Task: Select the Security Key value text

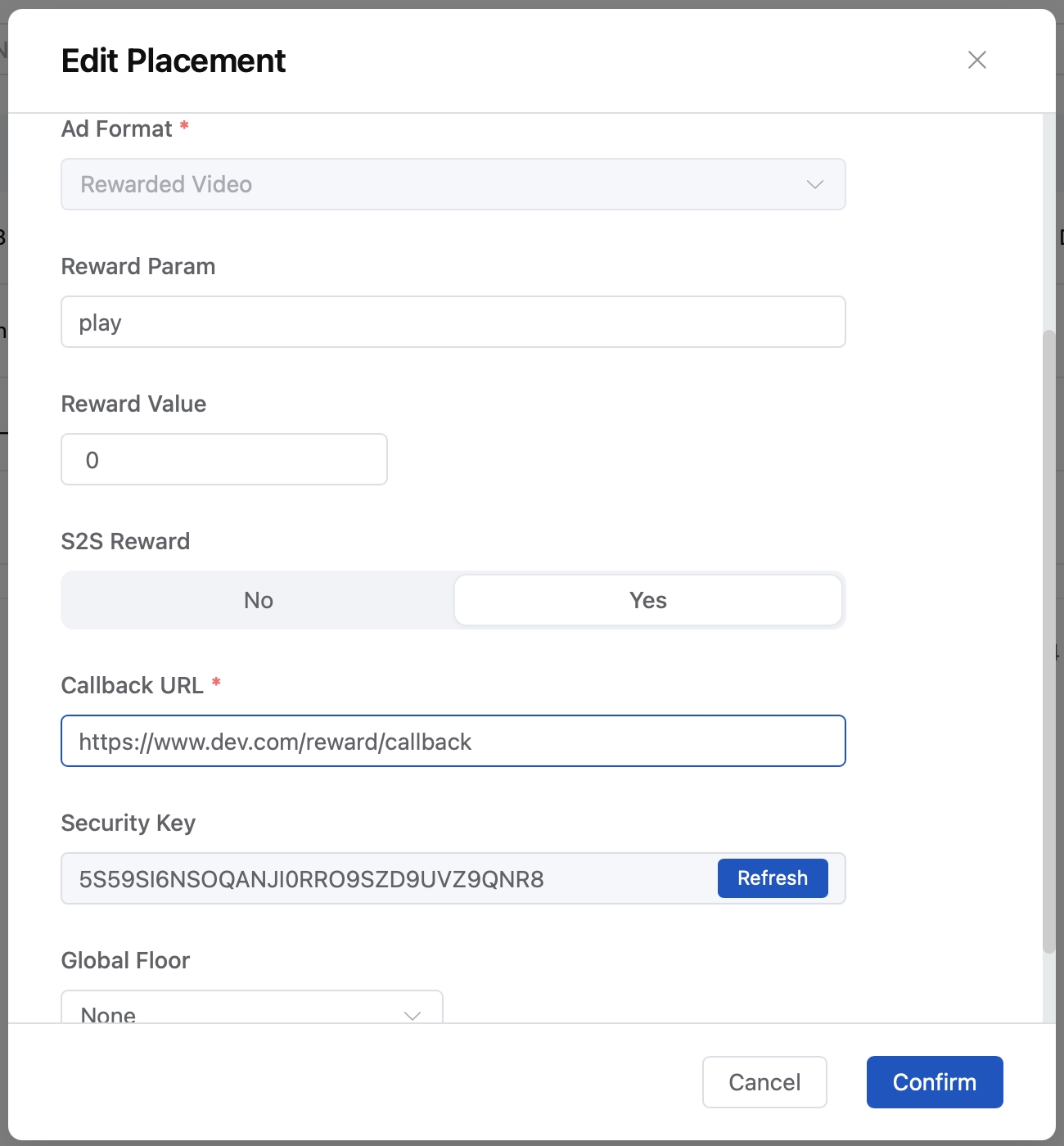Action: pos(311,879)
